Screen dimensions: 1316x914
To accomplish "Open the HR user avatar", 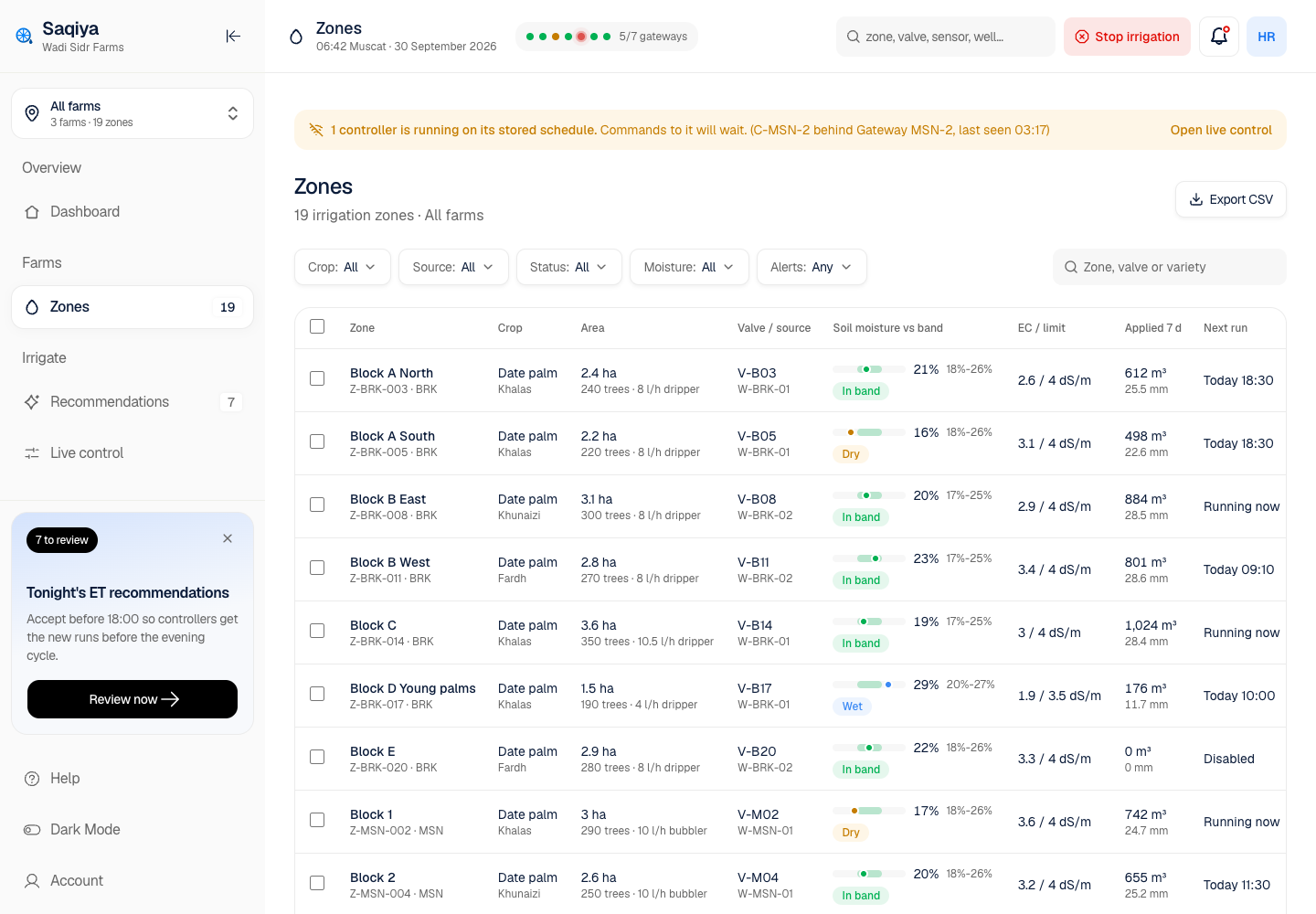I will point(1267,37).
